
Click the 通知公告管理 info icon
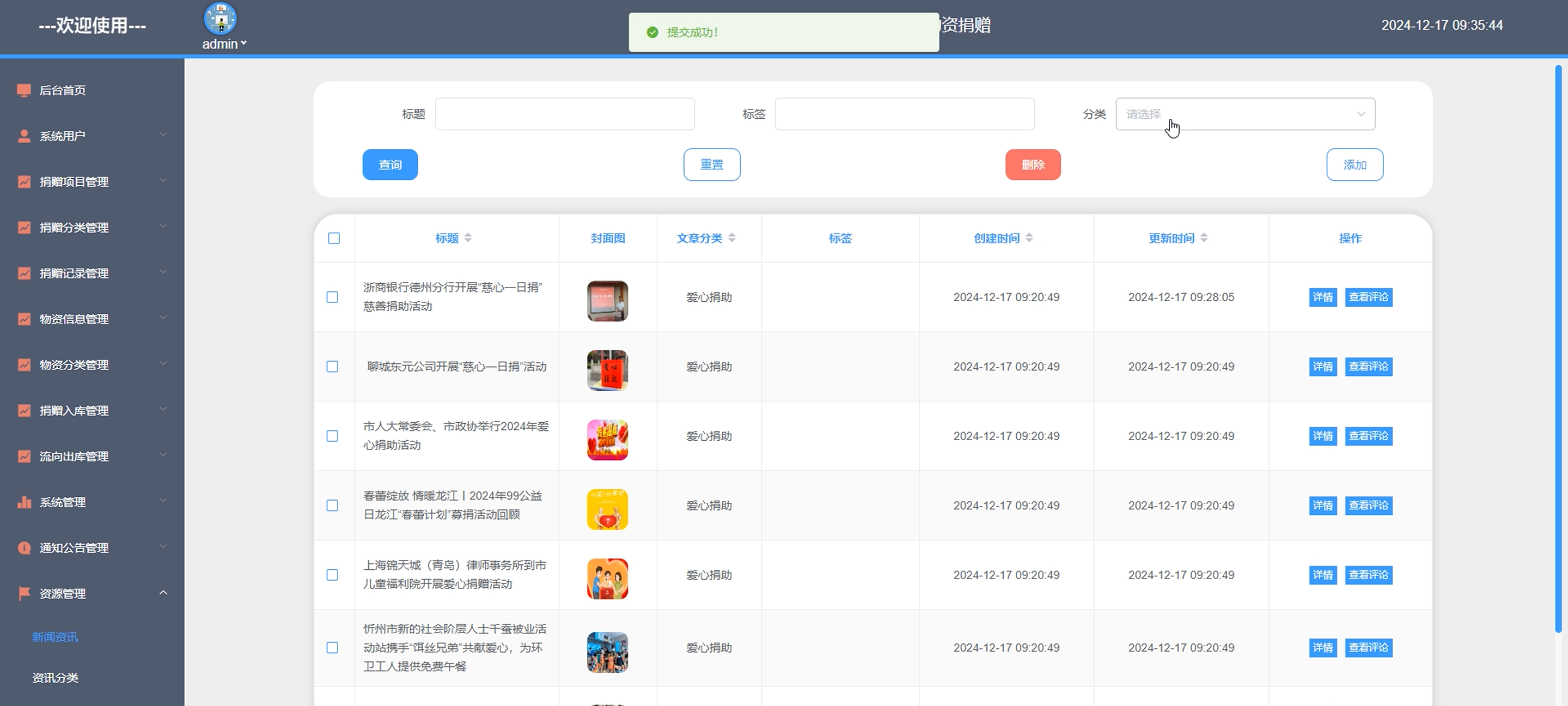coord(24,548)
